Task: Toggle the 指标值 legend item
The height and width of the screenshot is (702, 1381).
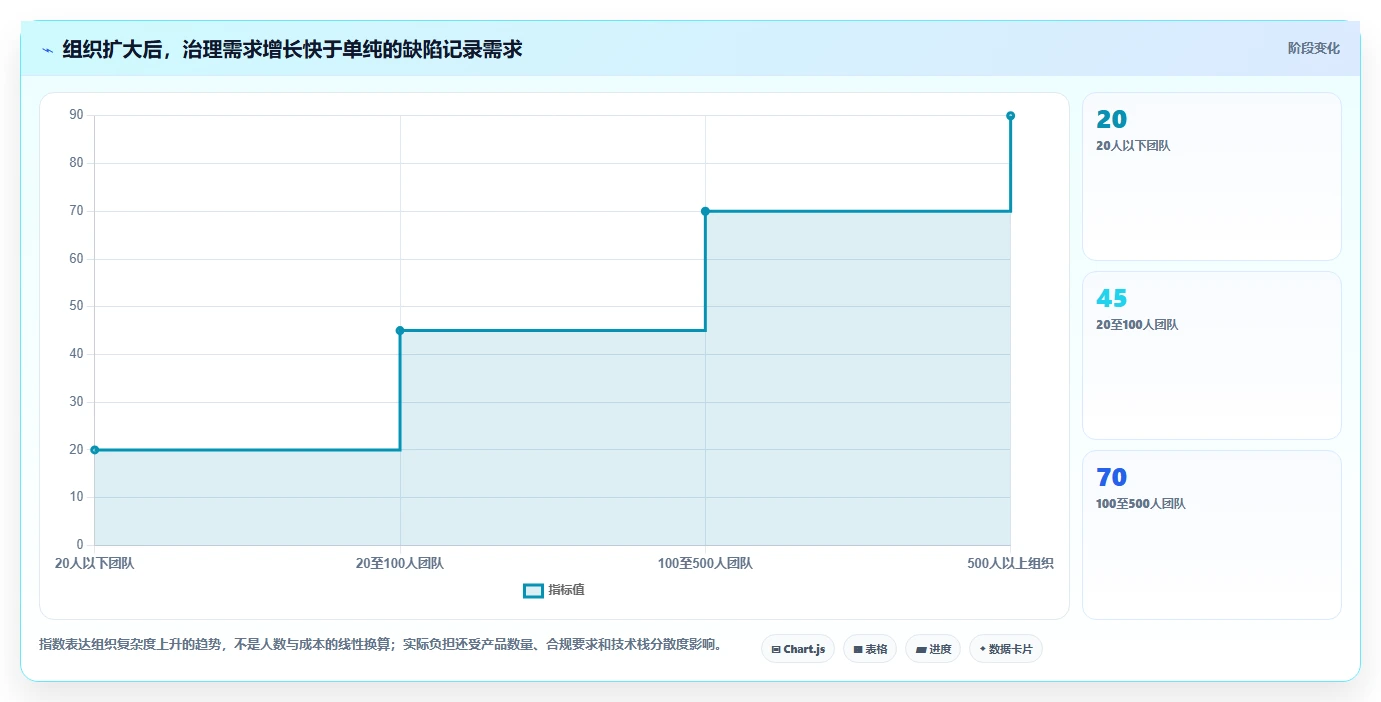Action: (x=554, y=590)
